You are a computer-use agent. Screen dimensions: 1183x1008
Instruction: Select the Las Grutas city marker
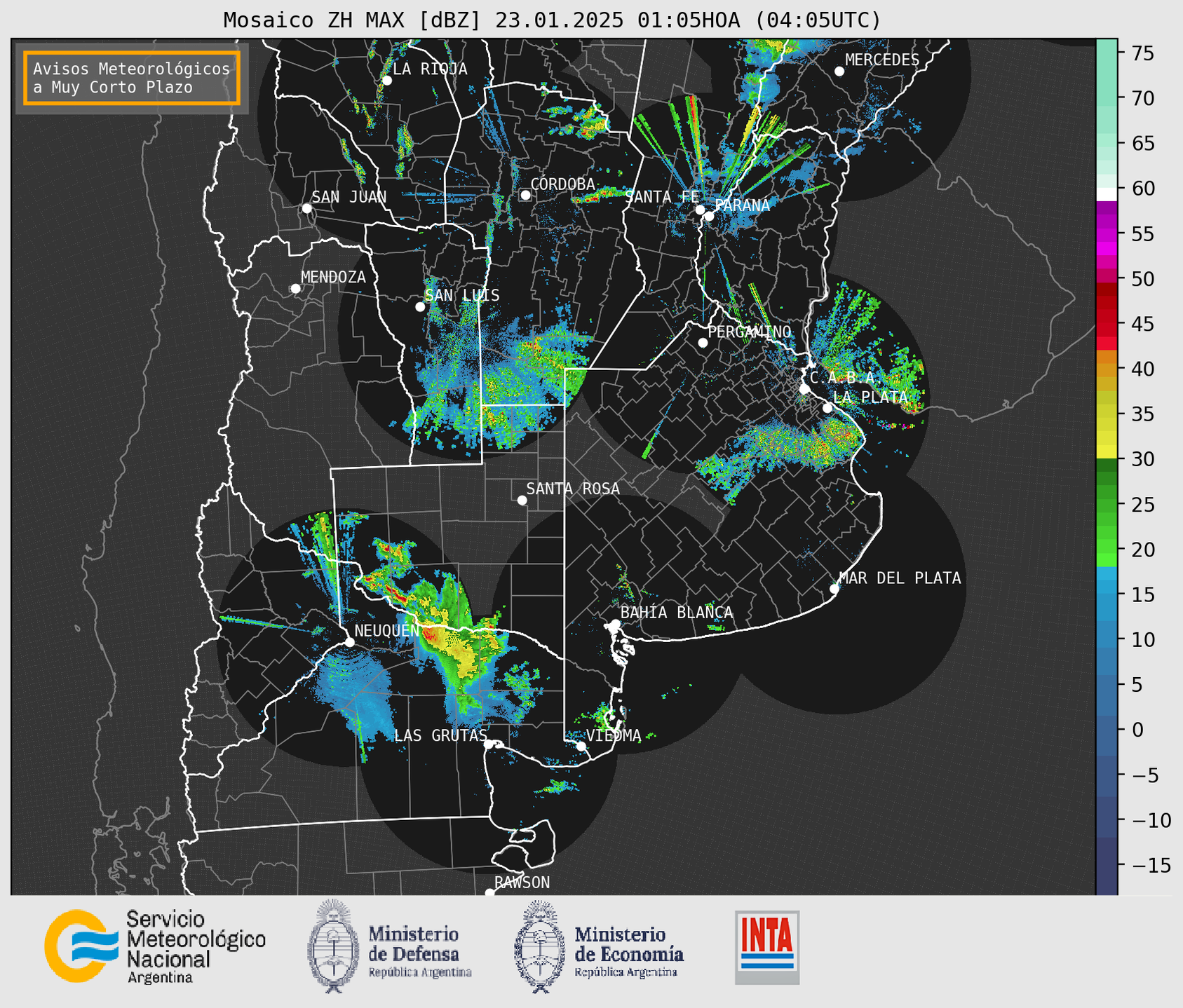(x=489, y=744)
